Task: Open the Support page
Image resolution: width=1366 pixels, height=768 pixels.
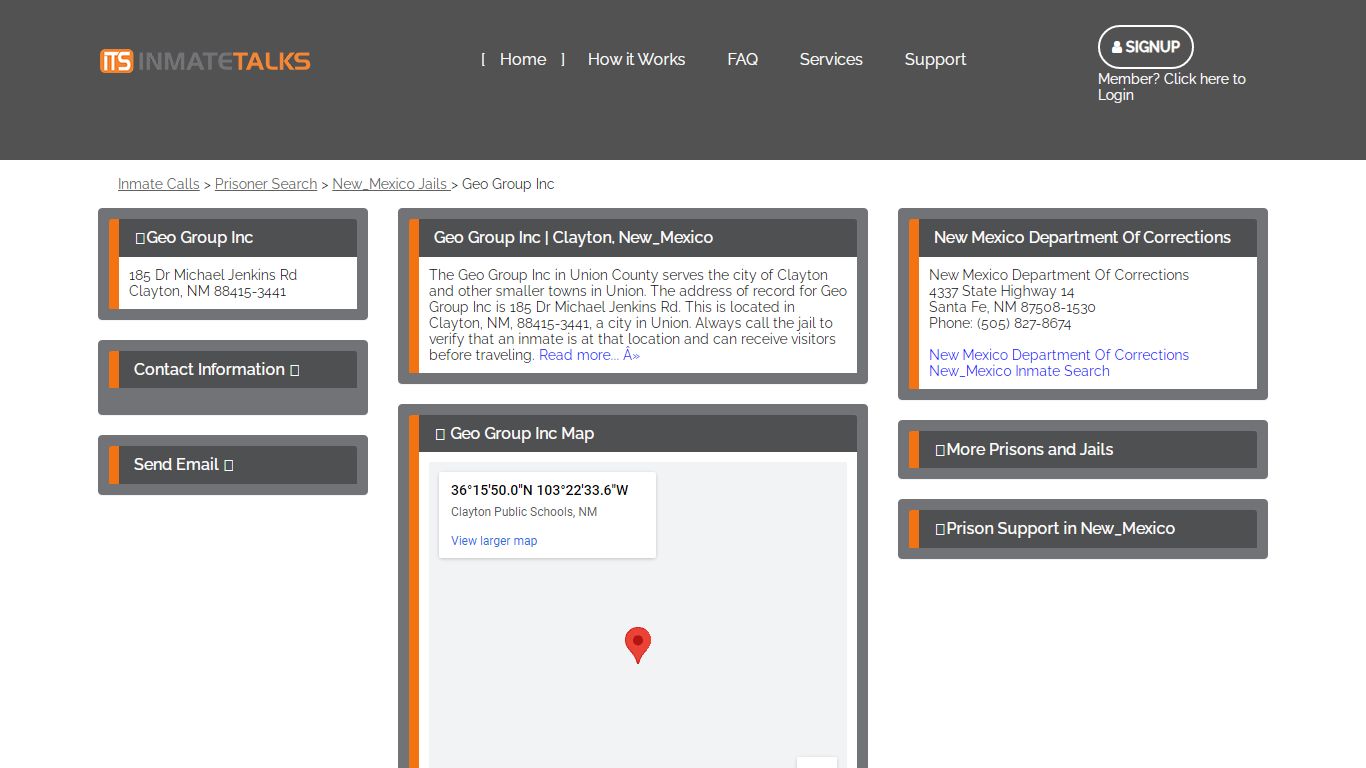Action: (935, 59)
